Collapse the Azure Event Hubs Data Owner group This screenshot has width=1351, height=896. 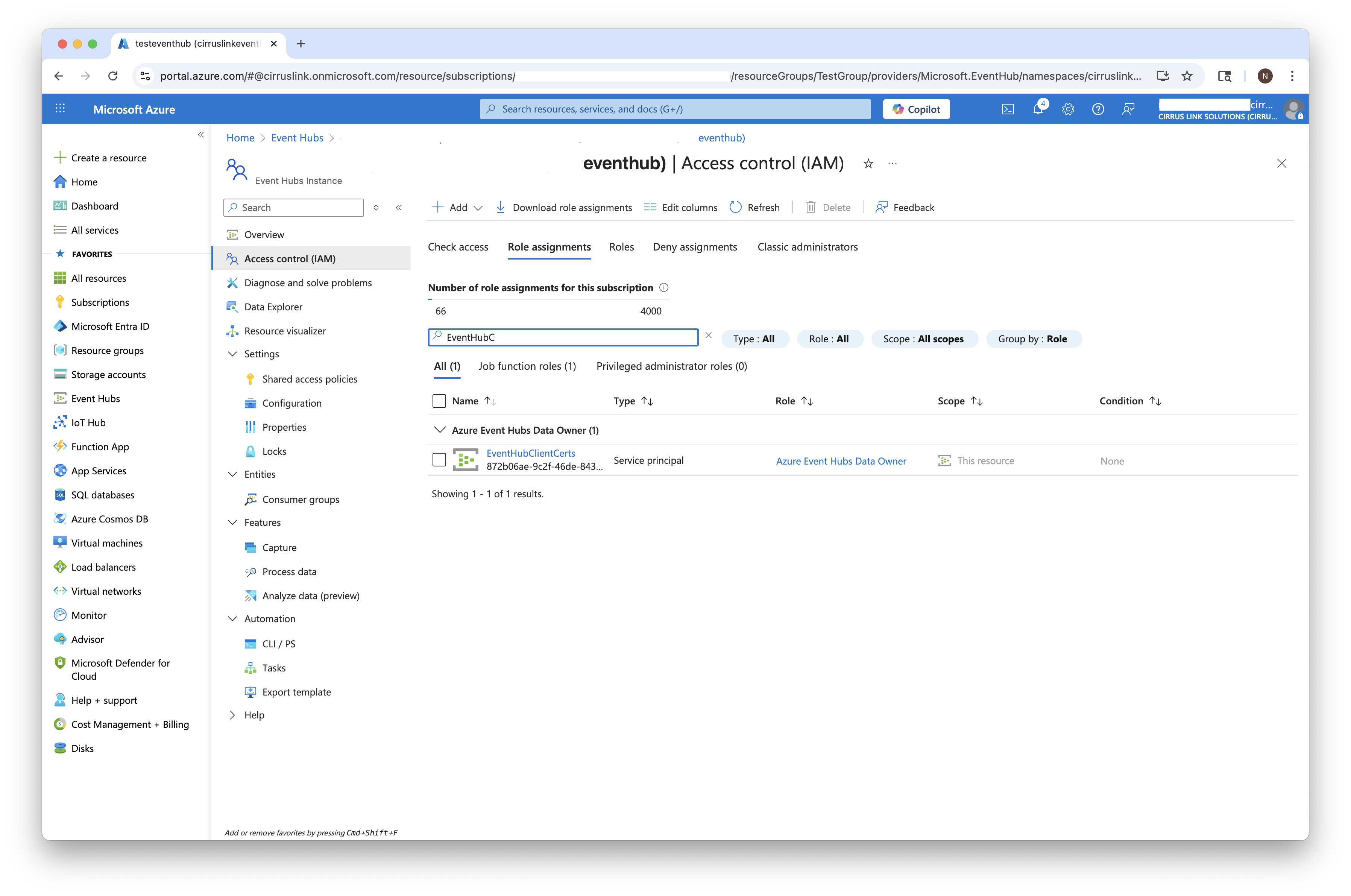(439, 430)
